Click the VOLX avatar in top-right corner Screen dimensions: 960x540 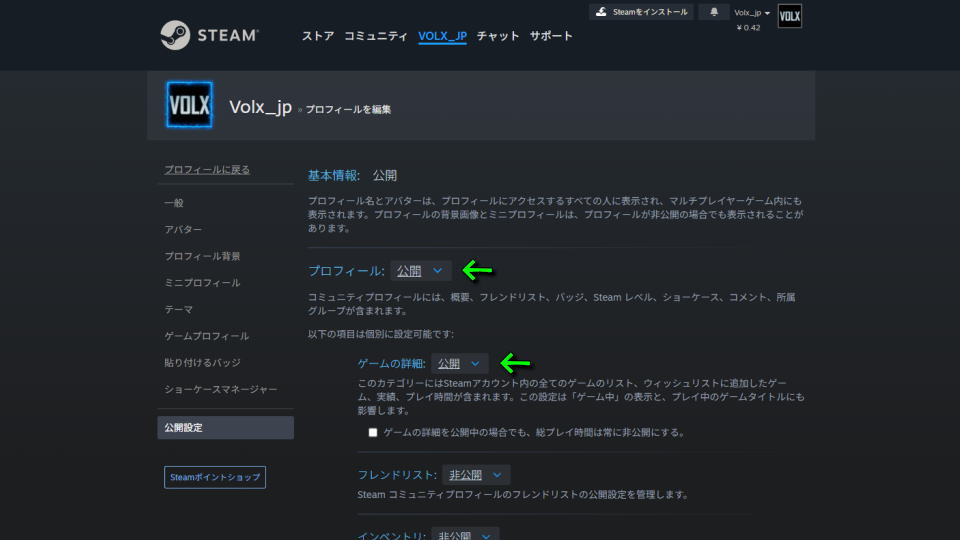point(789,16)
